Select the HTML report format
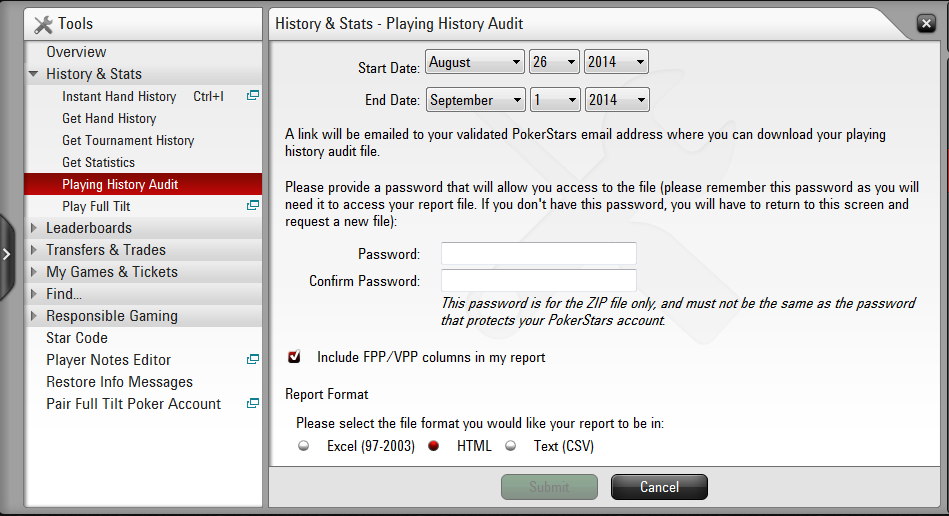 tap(434, 446)
